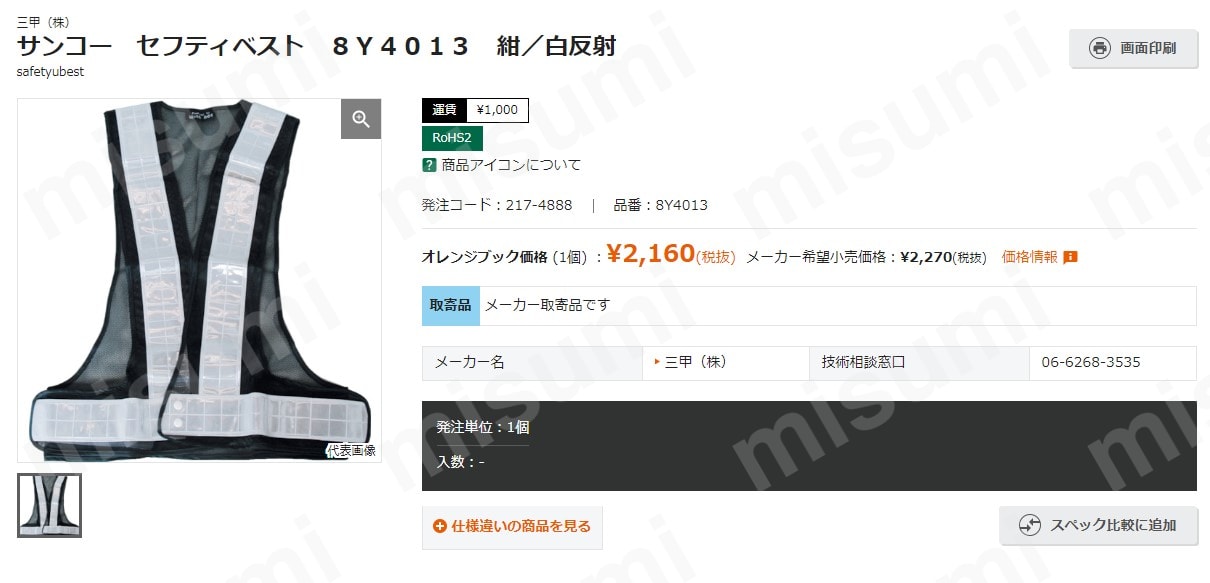The height and width of the screenshot is (583, 1210).
Task: Click the スペック比較に追加 button
Action: [x=1098, y=525]
